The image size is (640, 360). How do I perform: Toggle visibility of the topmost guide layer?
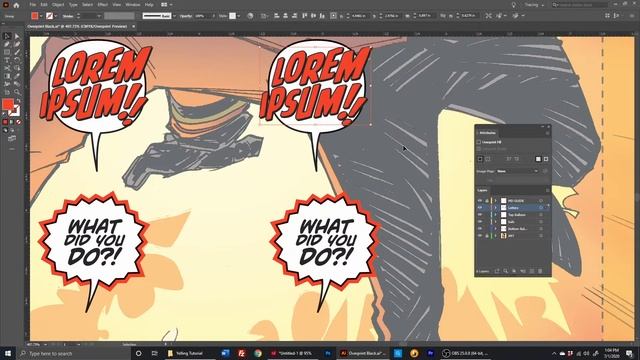[x=480, y=201]
